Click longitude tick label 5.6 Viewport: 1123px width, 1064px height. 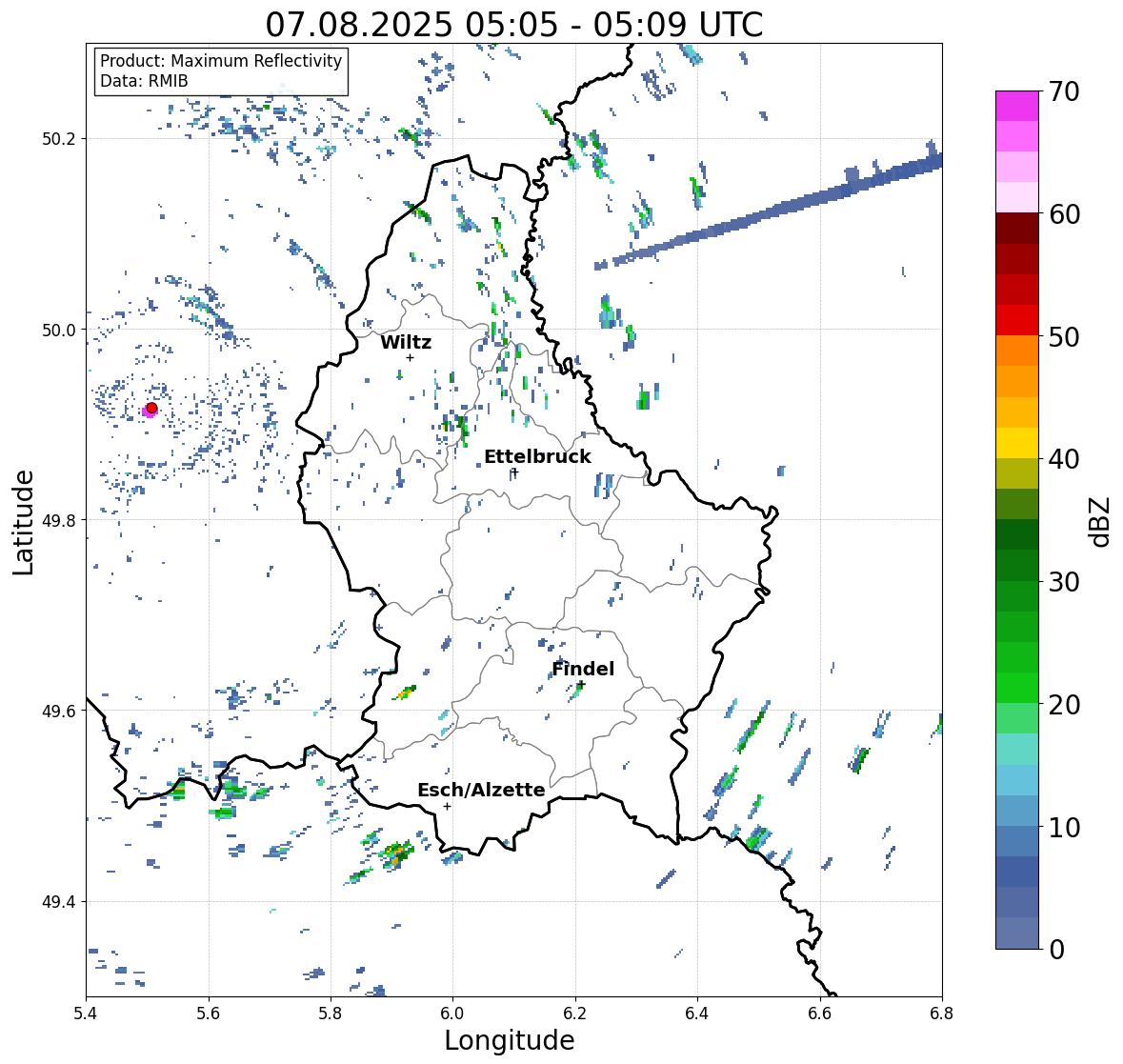(x=209, y=1013)
